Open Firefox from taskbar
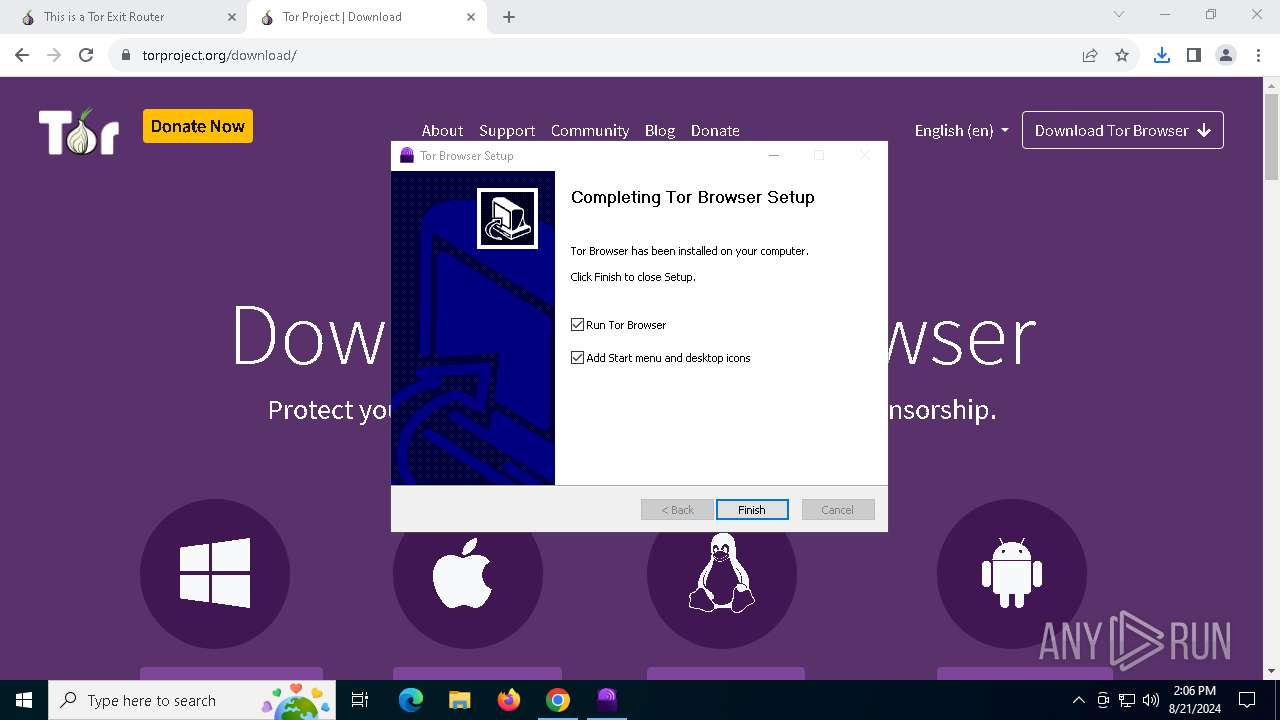 point(509,700)
